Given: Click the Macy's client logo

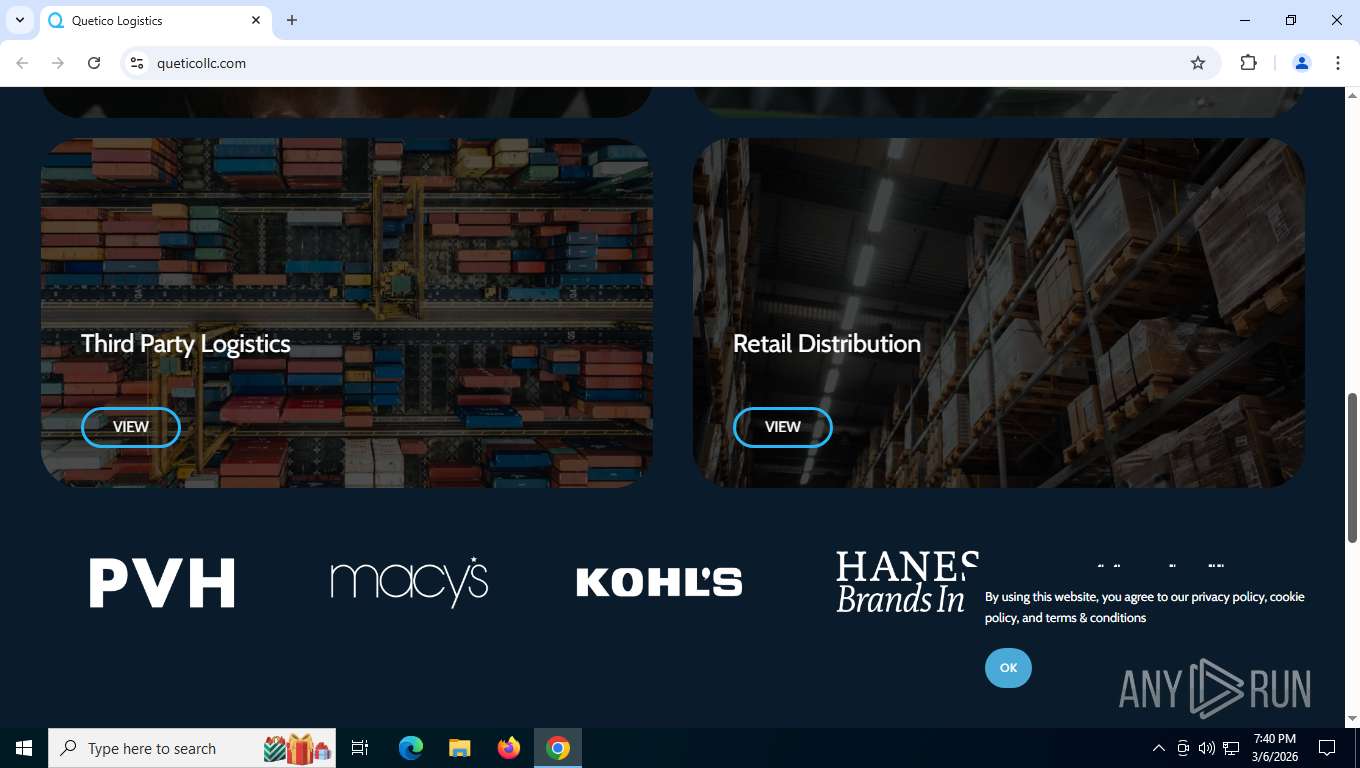Looking at the screenshot, I should (409, 582).
